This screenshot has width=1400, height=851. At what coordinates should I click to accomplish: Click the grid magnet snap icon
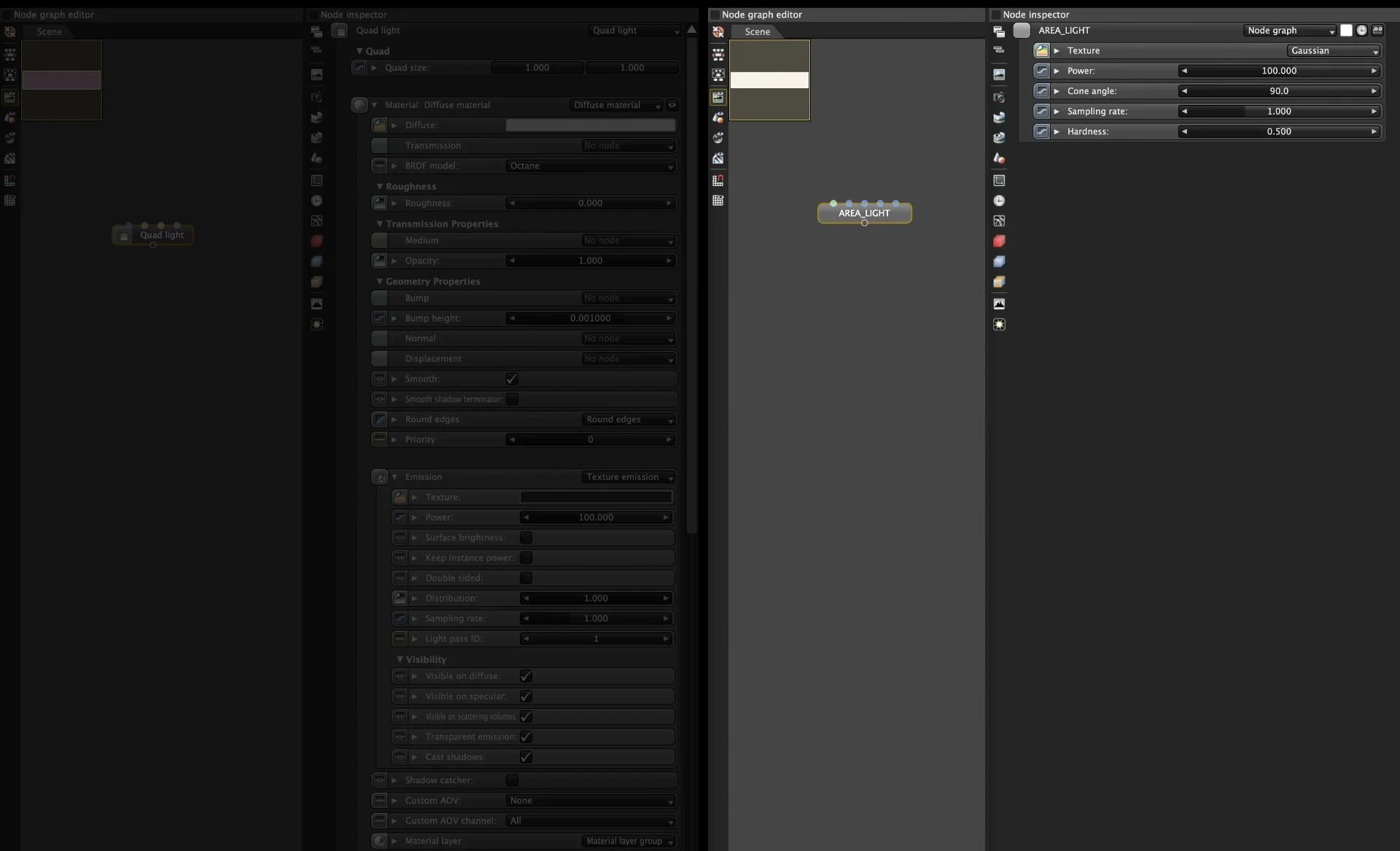pyautogui.click(x=717, y=180)
